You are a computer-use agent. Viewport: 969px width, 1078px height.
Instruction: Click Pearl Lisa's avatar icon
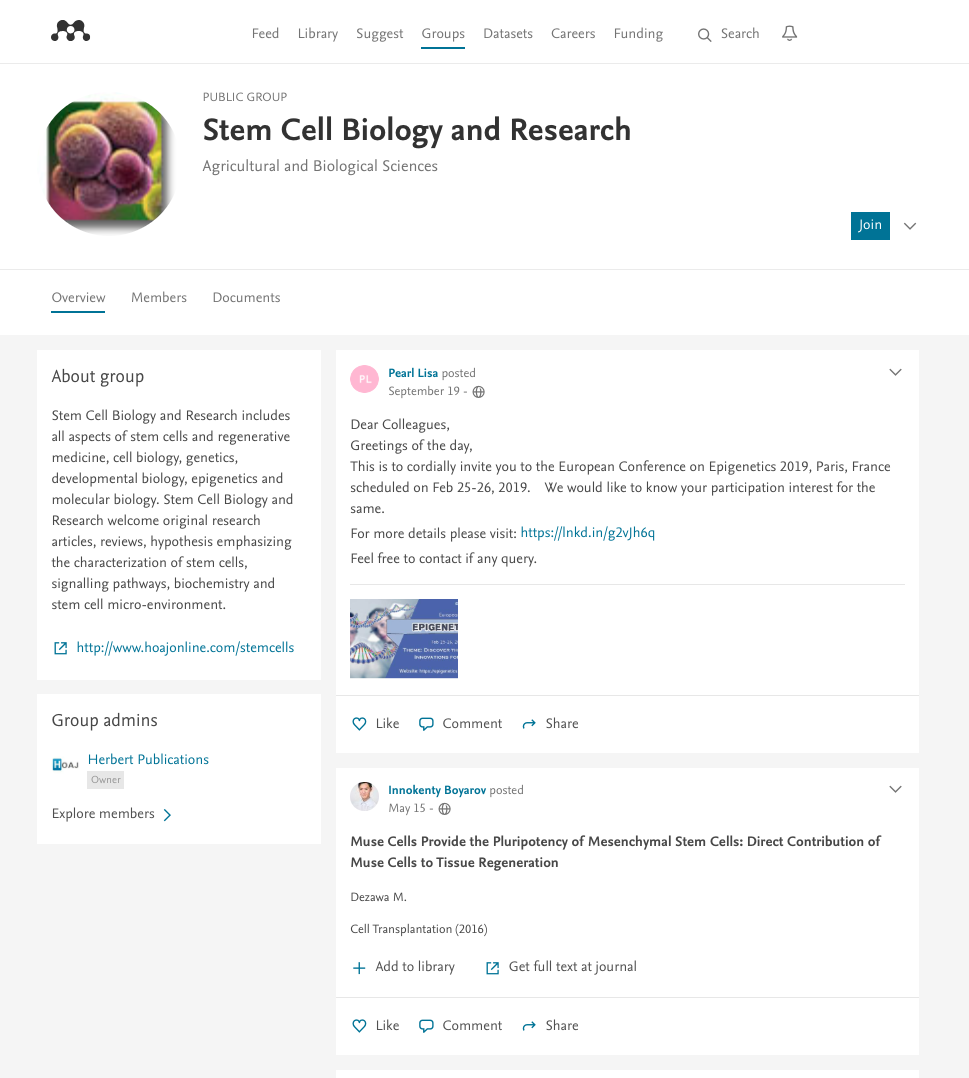click(365, 380)
